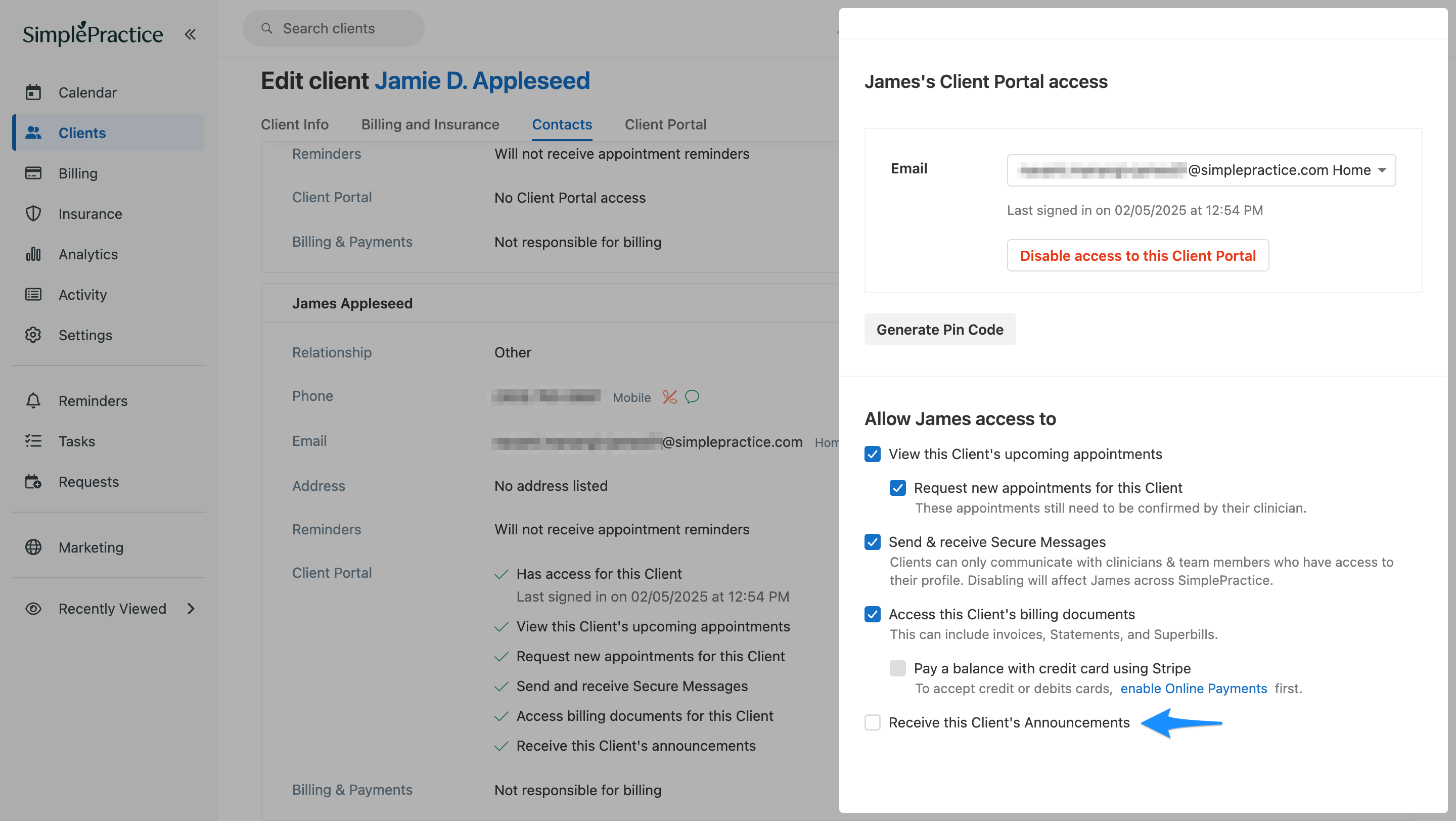The height and width of the screenshot is (821, 1456).
Task: Click Disable access to this Client Portal
Action: tap(1137, 255)
